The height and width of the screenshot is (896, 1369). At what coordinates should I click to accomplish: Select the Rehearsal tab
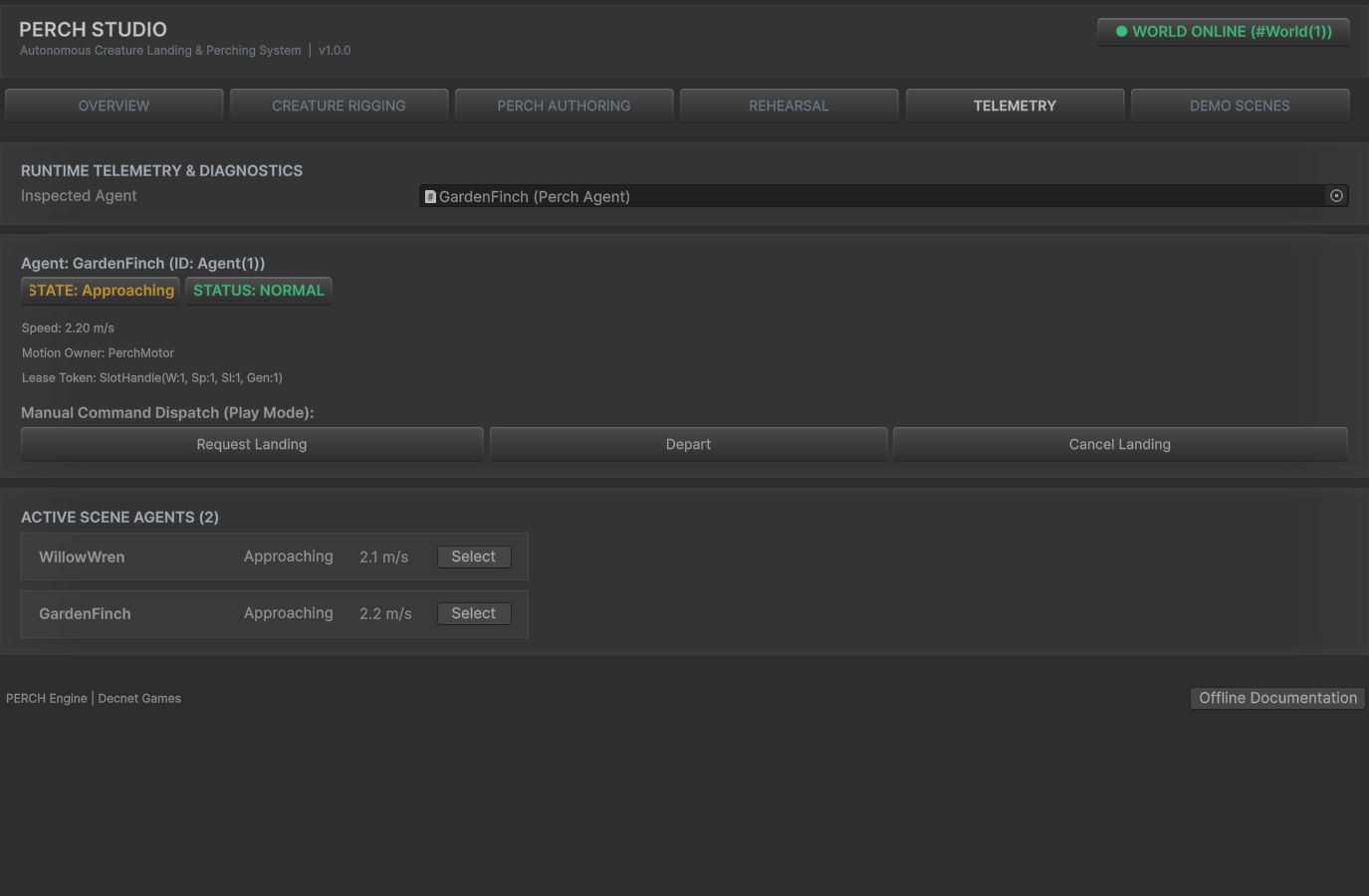tap(790, 106)
